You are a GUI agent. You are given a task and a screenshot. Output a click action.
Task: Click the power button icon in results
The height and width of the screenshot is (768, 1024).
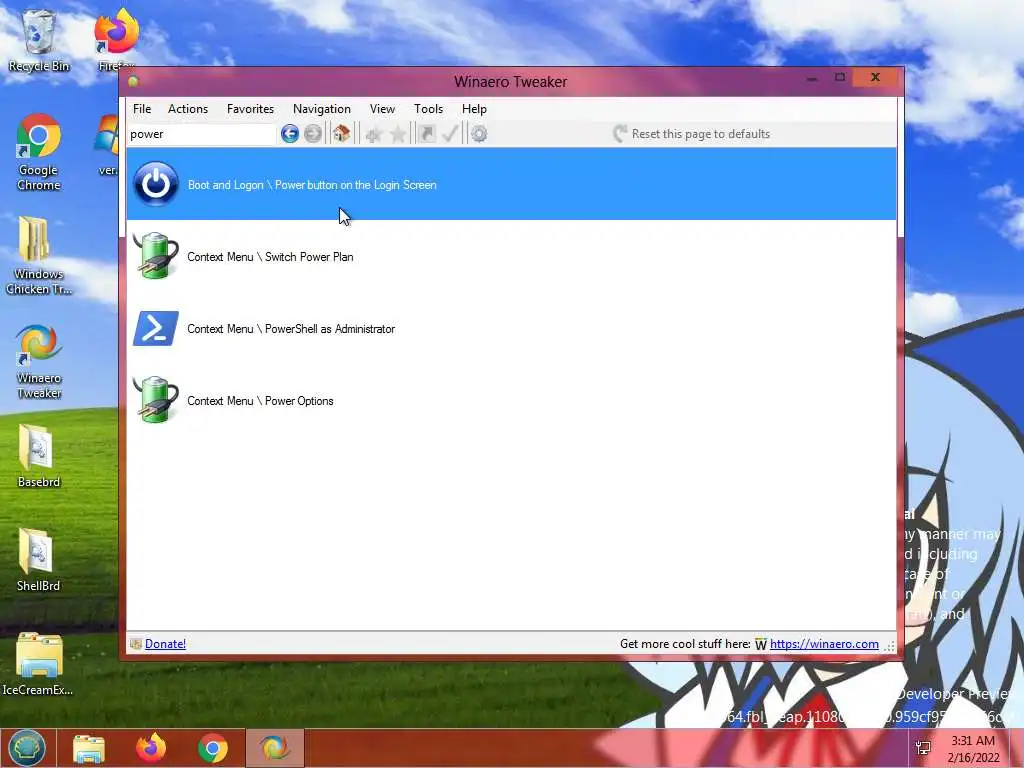pyautogui.click(x=155, y=184)
